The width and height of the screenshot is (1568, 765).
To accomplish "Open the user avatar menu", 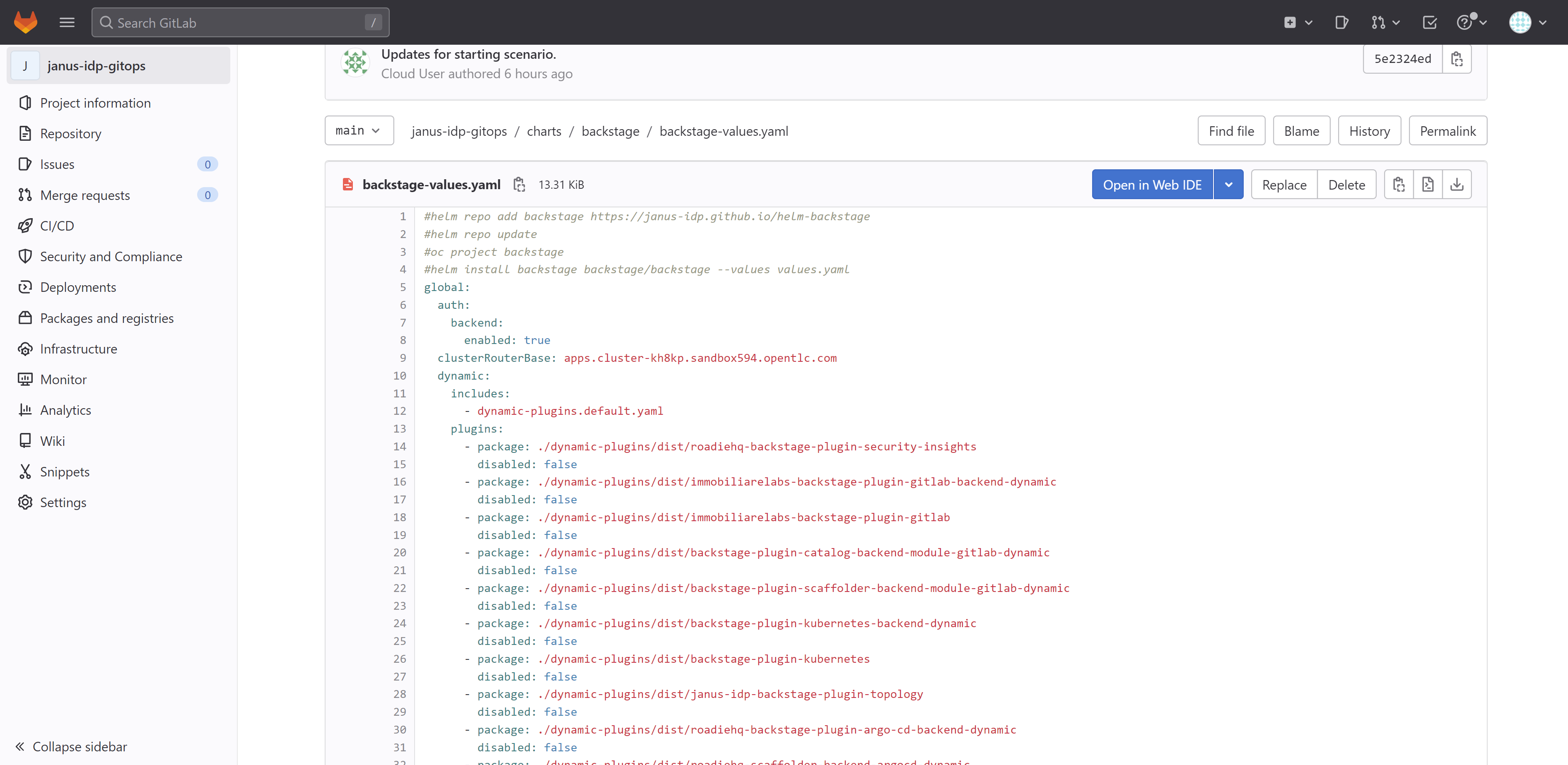I will tap(1527, 22).
